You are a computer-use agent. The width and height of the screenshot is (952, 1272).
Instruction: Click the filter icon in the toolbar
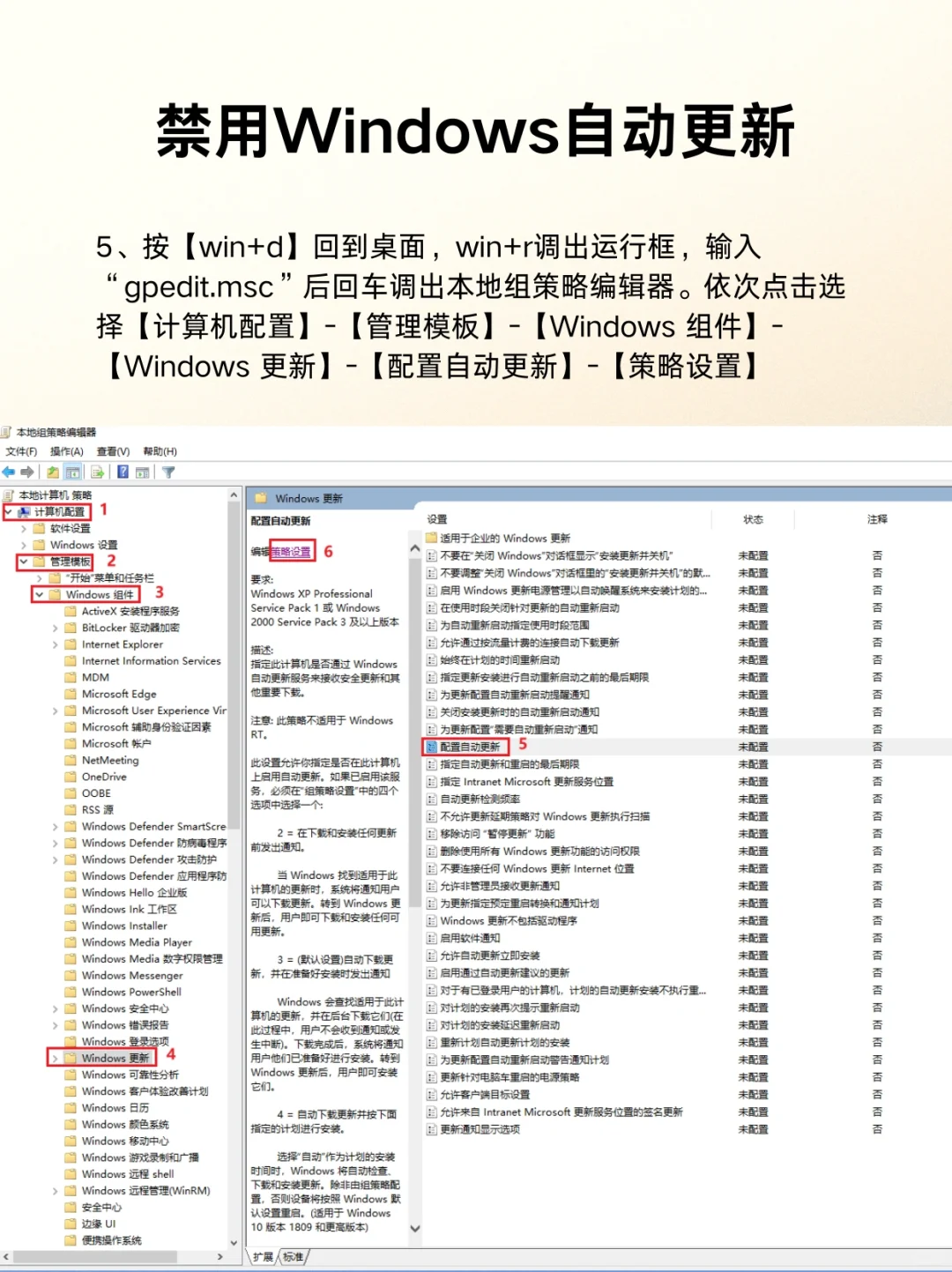167,472
